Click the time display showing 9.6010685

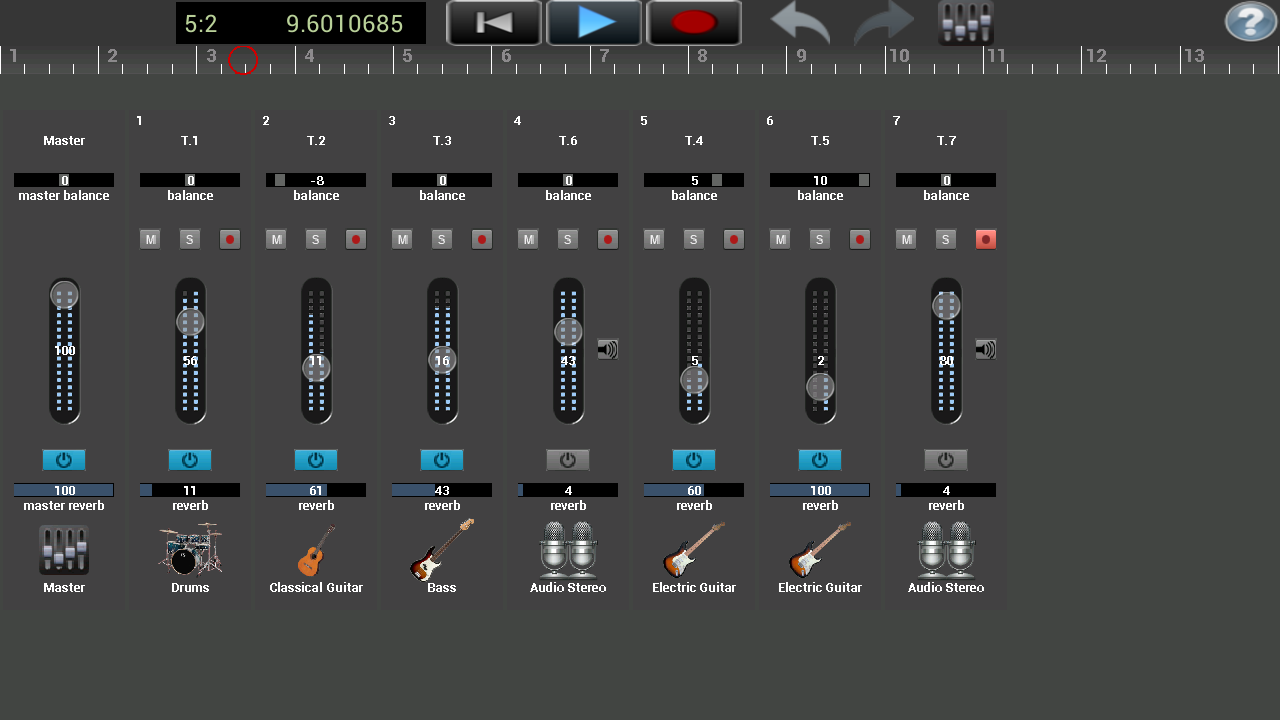click(345, 22)
